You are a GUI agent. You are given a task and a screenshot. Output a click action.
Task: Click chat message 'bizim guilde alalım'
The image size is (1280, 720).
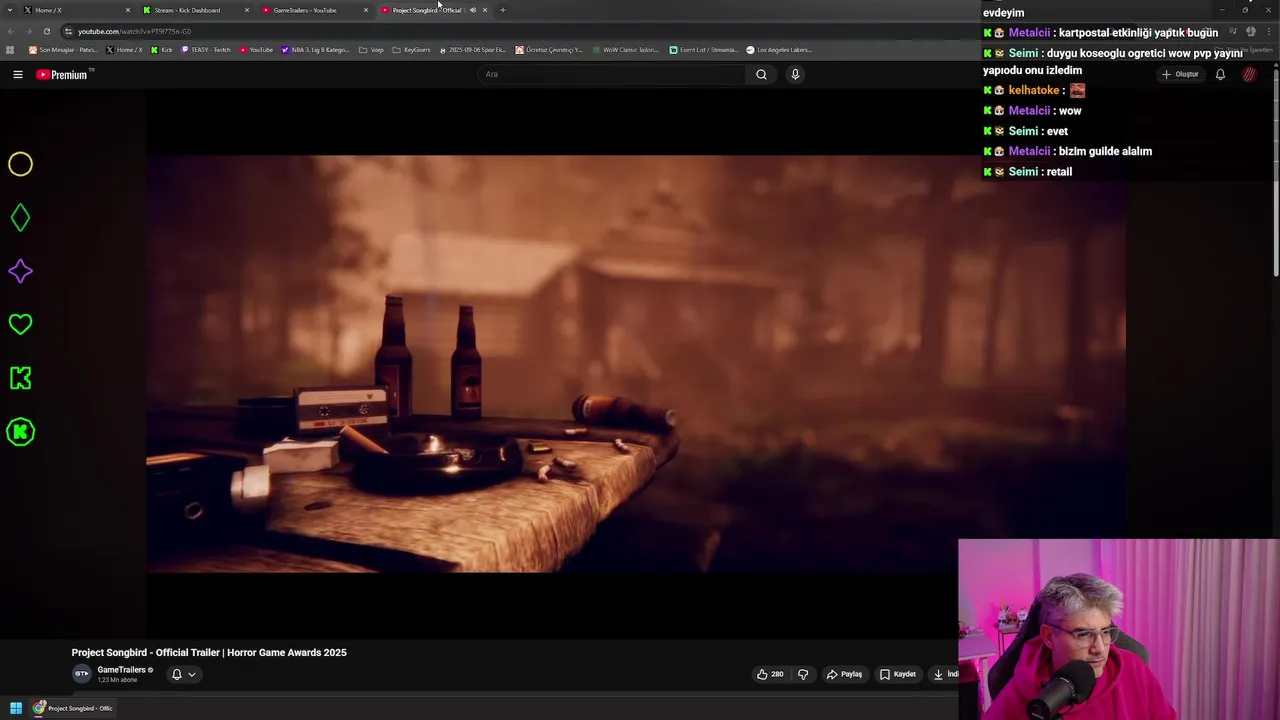(1105, 151)
